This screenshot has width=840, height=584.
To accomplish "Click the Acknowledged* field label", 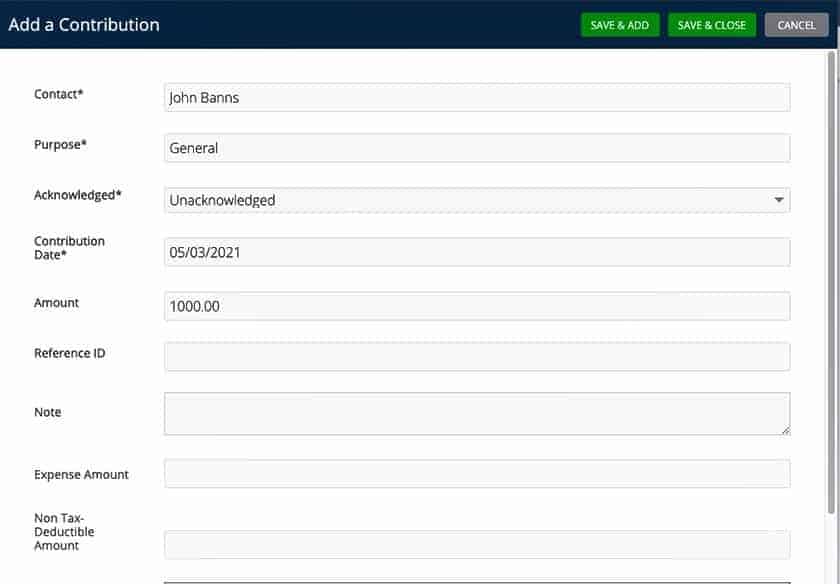I will (x=78, y=195).
